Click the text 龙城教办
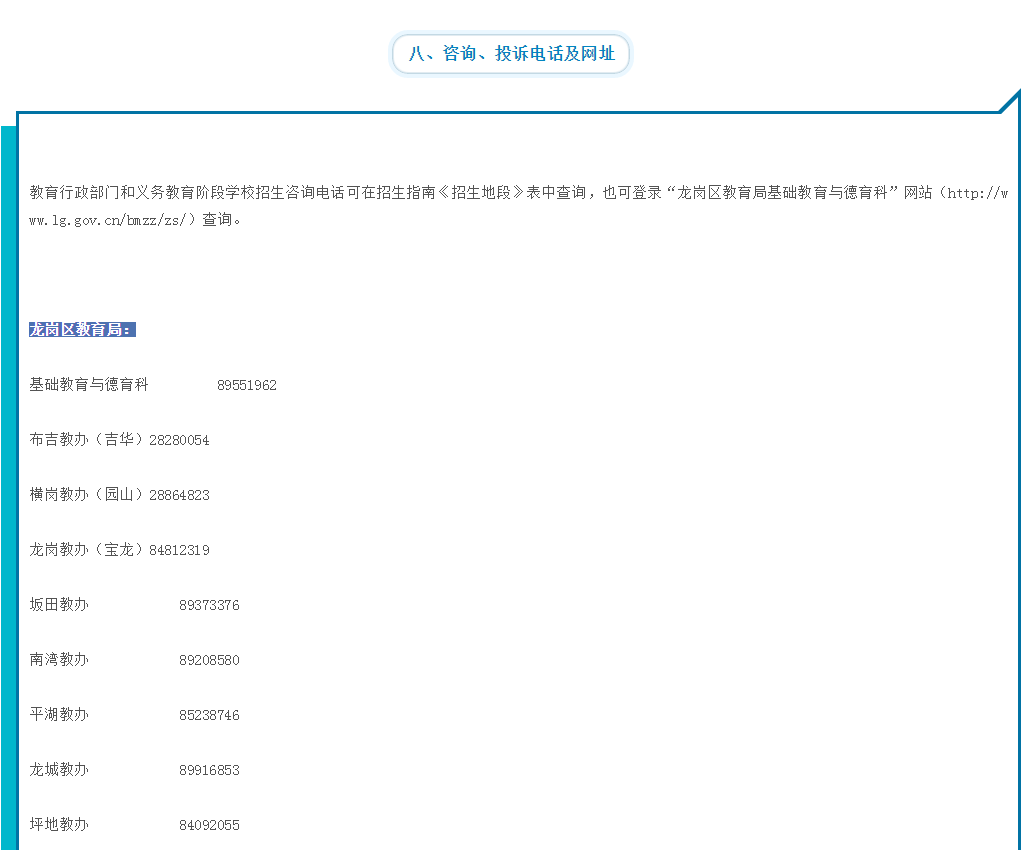Viewport: 1022px width, 850px height. pos(59,769)
